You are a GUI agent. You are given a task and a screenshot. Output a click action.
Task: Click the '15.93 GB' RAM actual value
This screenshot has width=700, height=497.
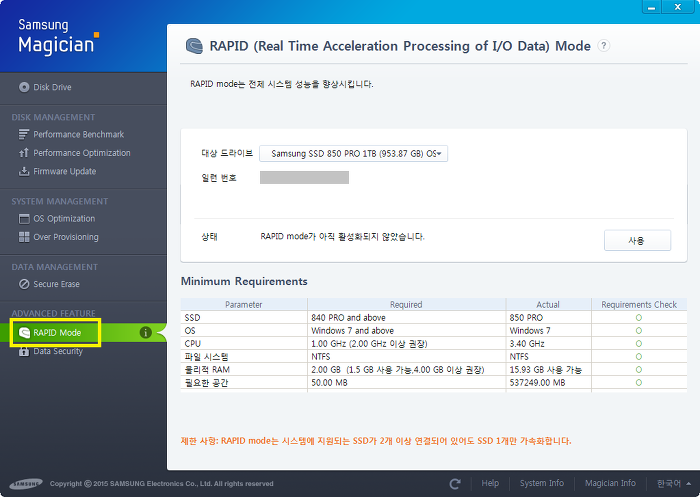[x=546, y=370]
